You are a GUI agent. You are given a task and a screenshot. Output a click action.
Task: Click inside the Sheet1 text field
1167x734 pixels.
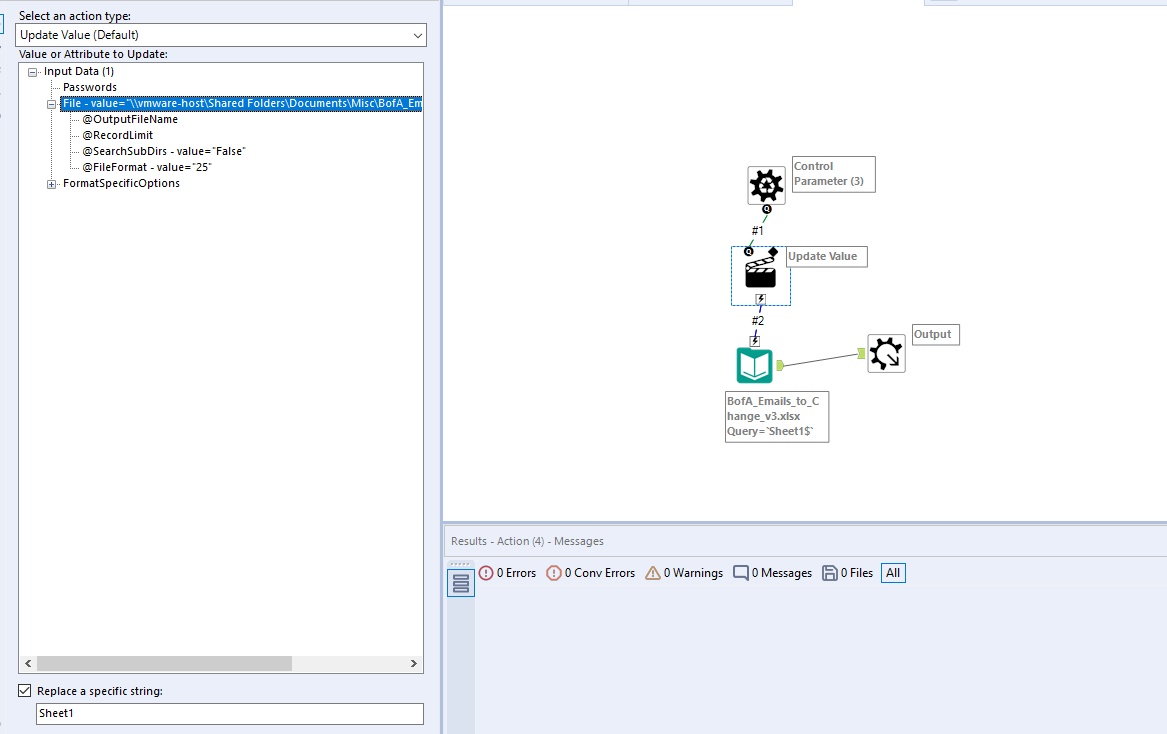point(150,713)
